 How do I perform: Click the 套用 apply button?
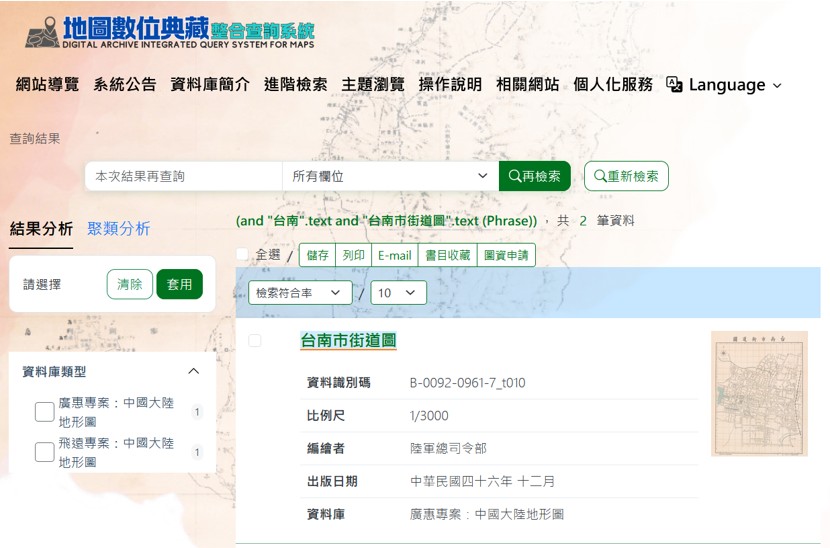[x=179, y=284]
